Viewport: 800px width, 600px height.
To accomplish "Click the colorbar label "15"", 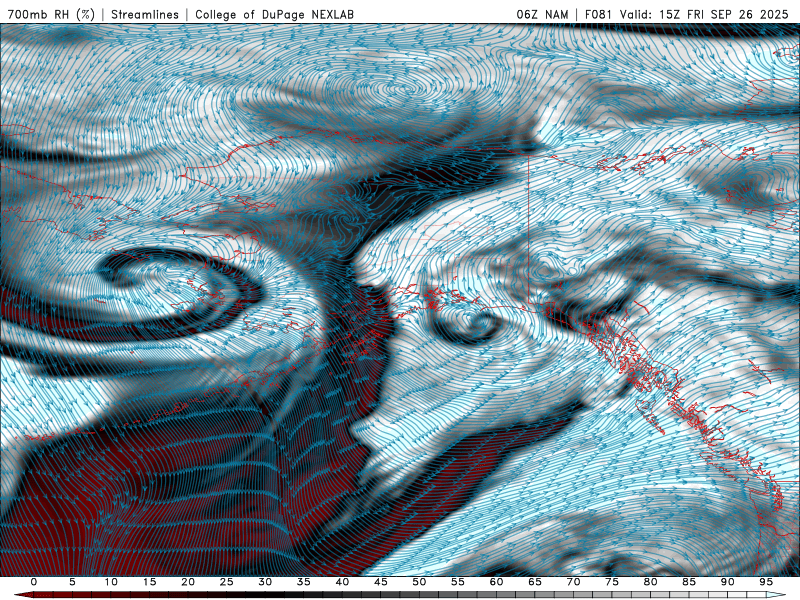I will tap(149, 582).
